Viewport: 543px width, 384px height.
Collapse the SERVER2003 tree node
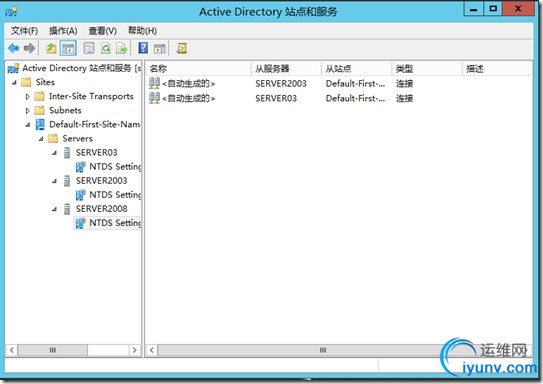point(55,181)
